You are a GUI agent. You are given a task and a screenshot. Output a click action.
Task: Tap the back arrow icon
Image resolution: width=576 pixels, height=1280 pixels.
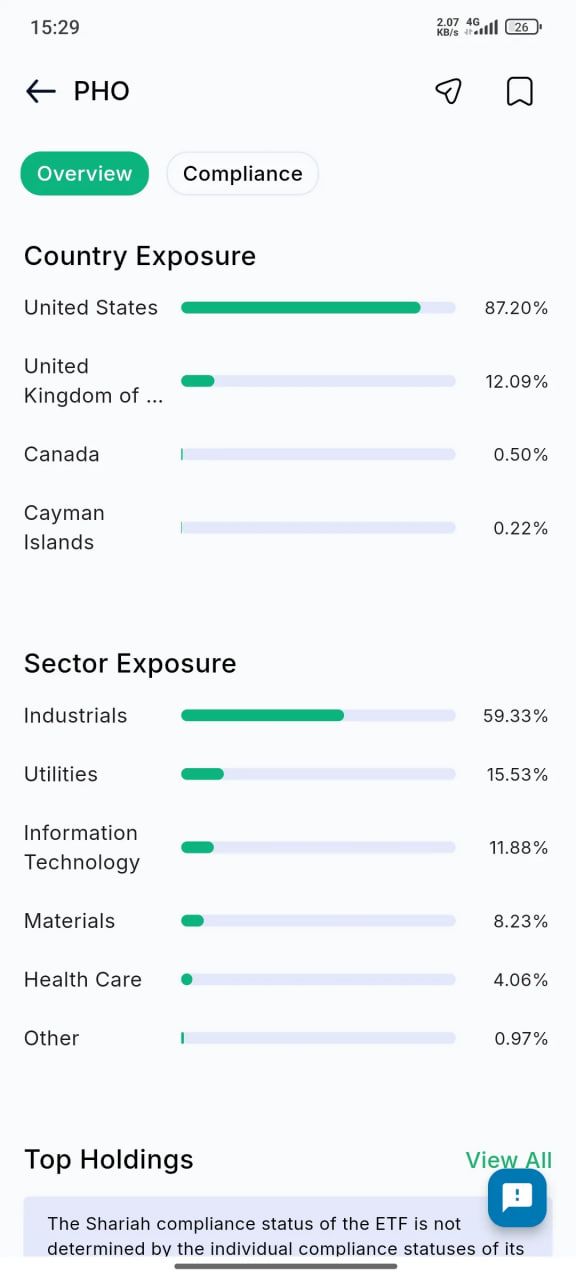pos(40,91)
